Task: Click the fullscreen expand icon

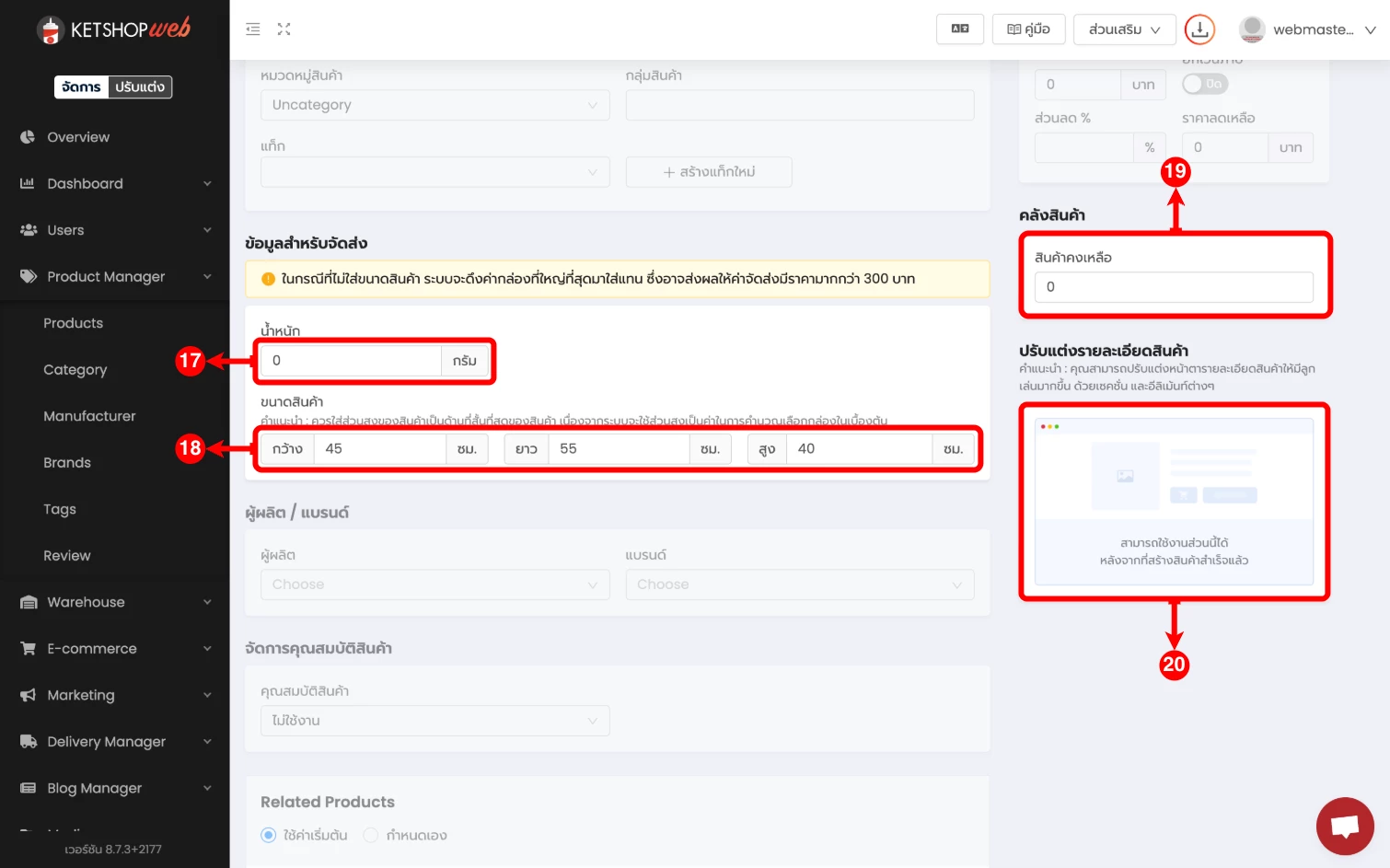Action: pyautogui.click(x=284, y=29)
